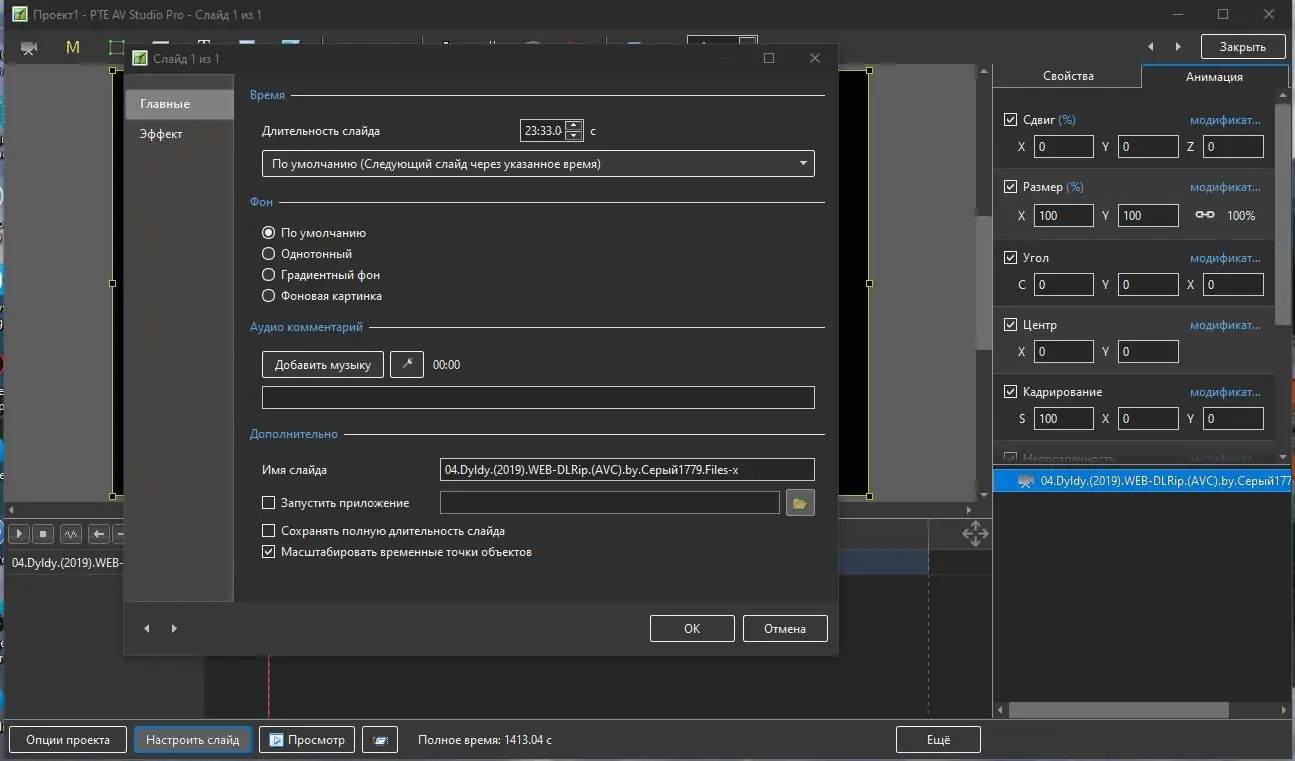1295x761 pixels.
Task: Open модификат... link for Размер
Action: point(1225,187)
